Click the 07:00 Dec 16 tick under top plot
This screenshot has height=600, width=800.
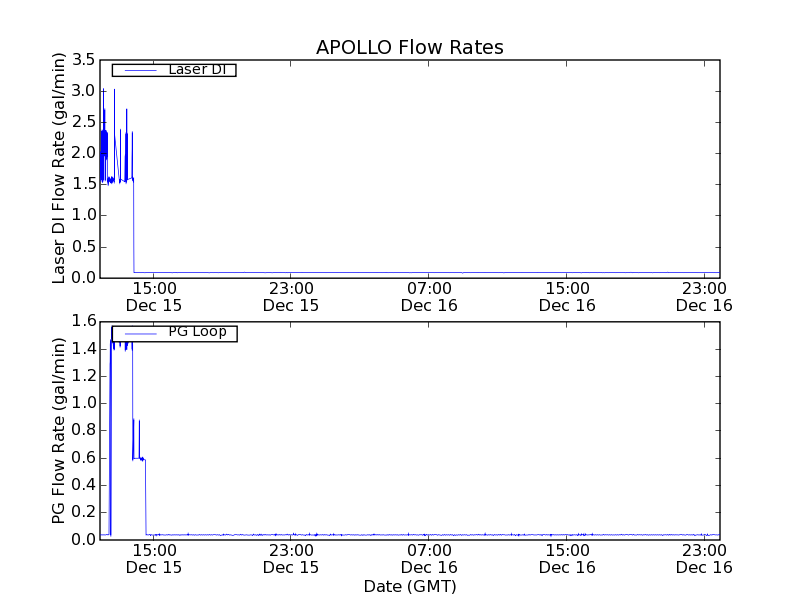click(x=428, y=296)
